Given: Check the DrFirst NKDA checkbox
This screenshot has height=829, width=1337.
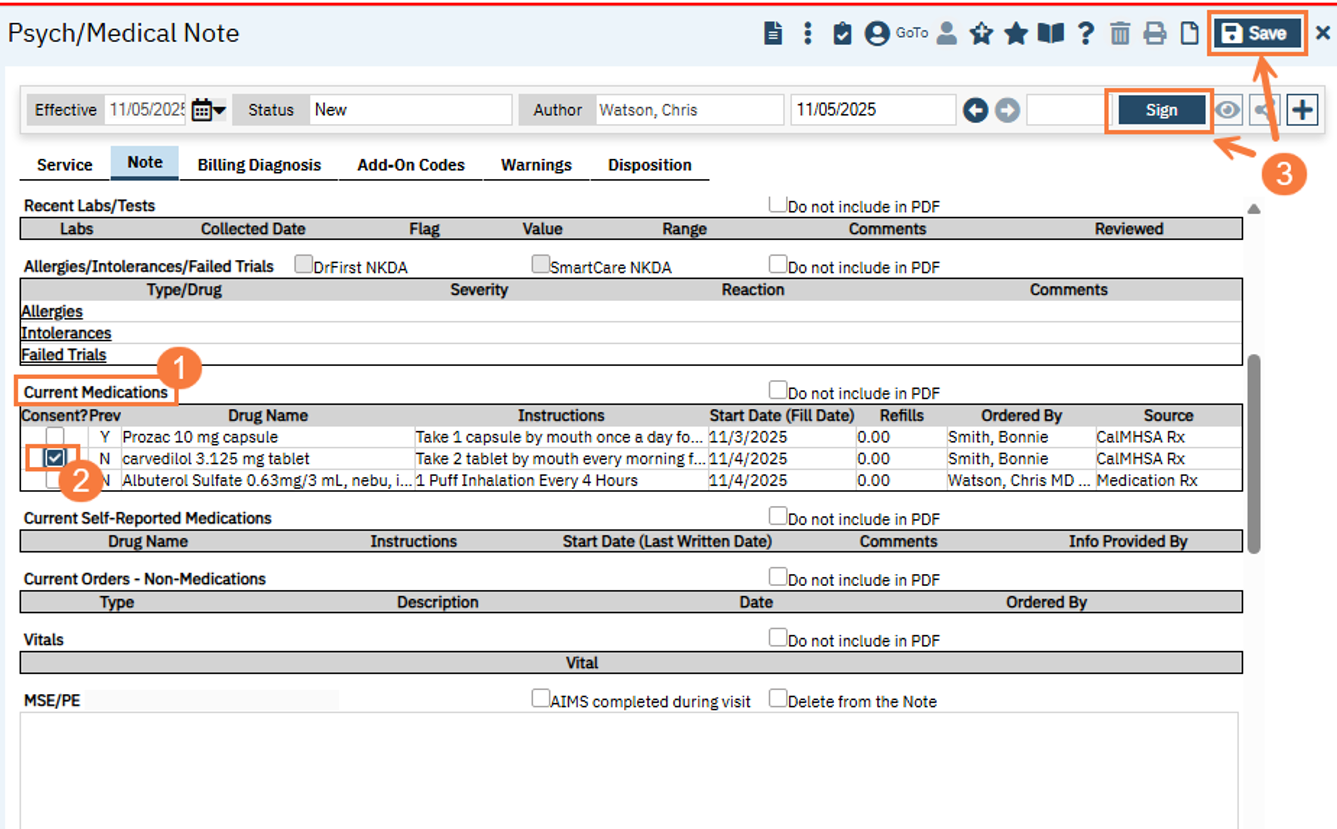Looking at the screenshot, I should pos(304,265).
